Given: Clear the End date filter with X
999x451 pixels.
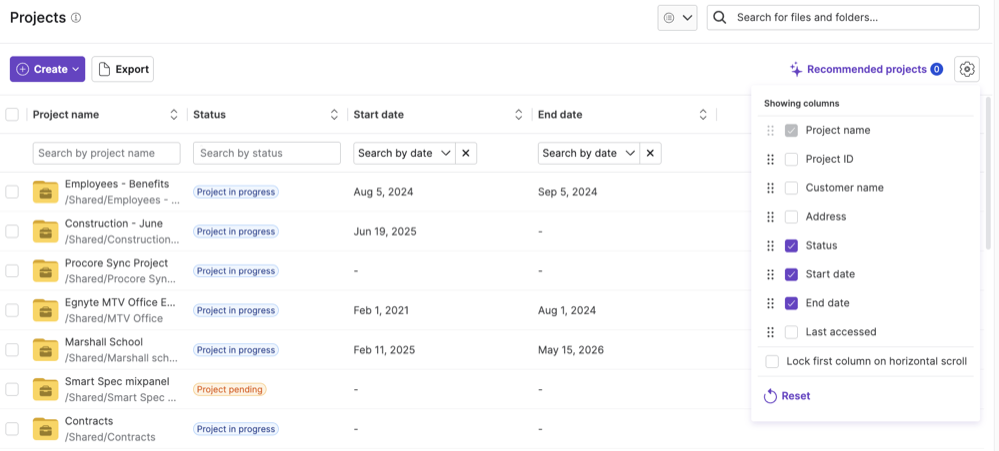Looking at the screenshot, I should pos(650,153).
